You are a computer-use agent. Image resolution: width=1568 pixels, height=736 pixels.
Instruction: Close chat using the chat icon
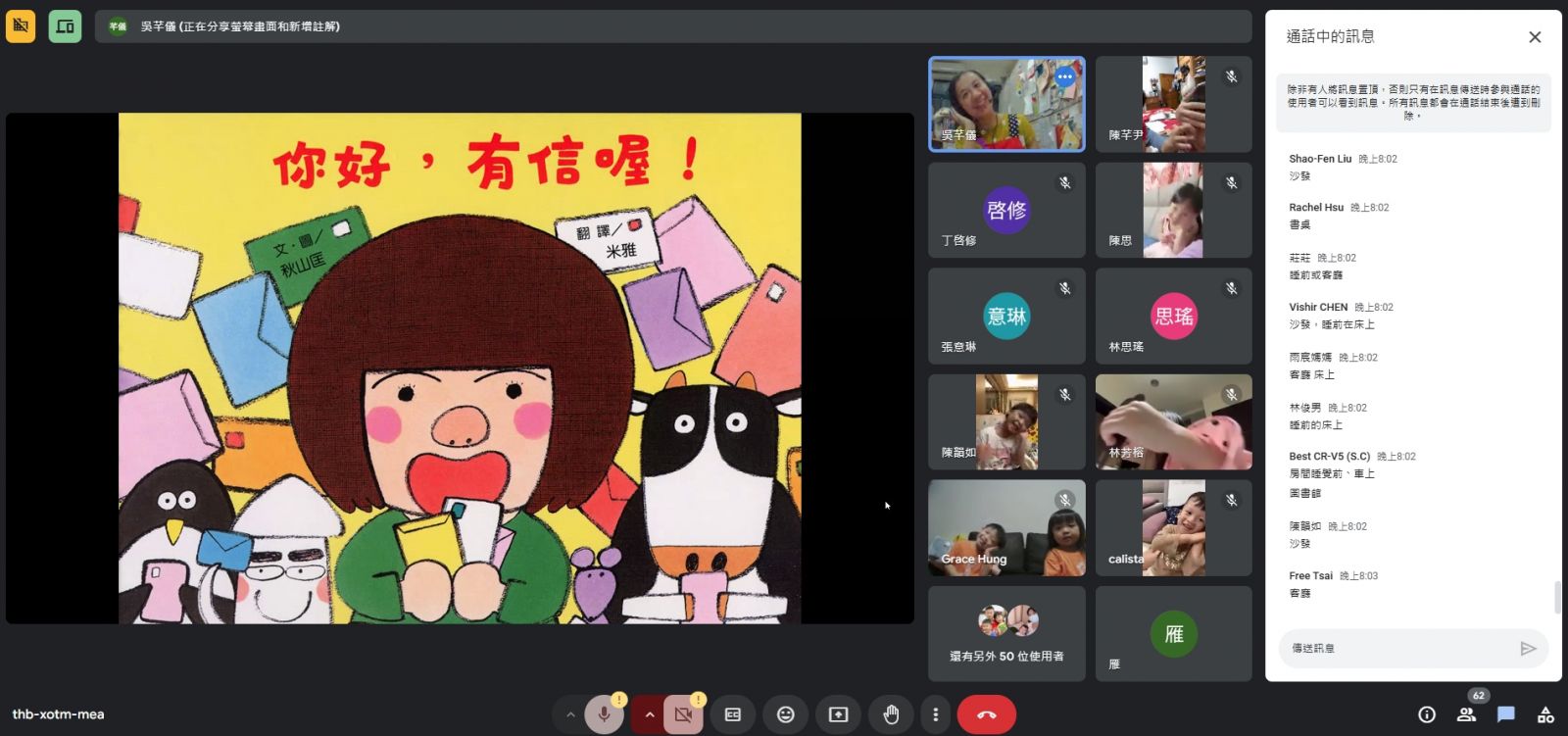click(1506, 715)
